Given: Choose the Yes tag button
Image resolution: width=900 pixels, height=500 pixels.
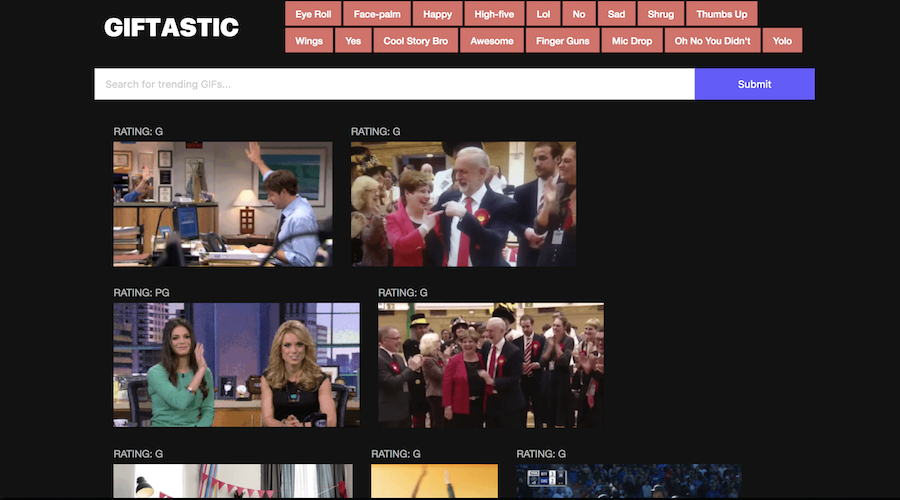Looking at the screenshot, I should (x=353, y=41).
